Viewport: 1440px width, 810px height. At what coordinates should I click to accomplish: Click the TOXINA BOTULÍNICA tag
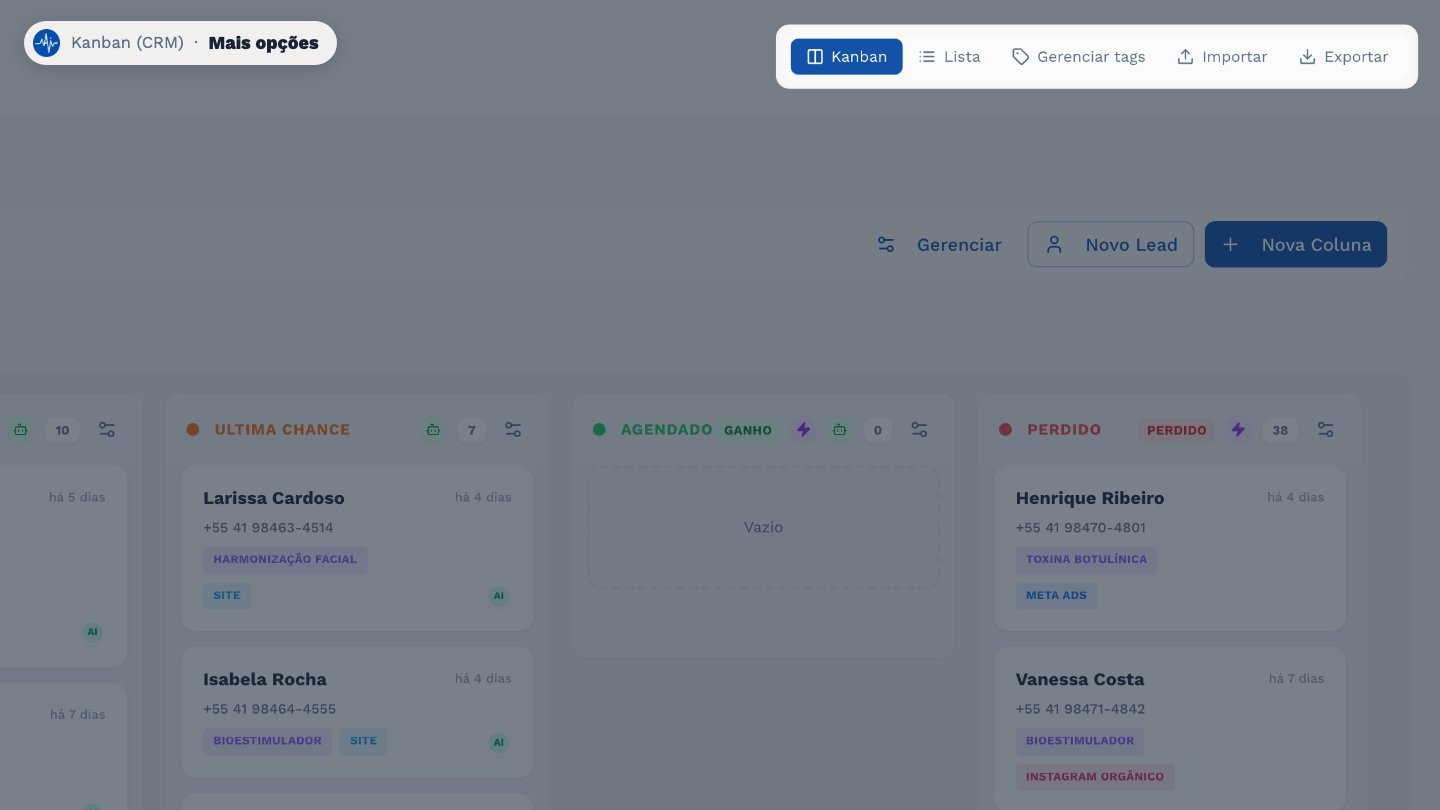(x=1086, y=560)
